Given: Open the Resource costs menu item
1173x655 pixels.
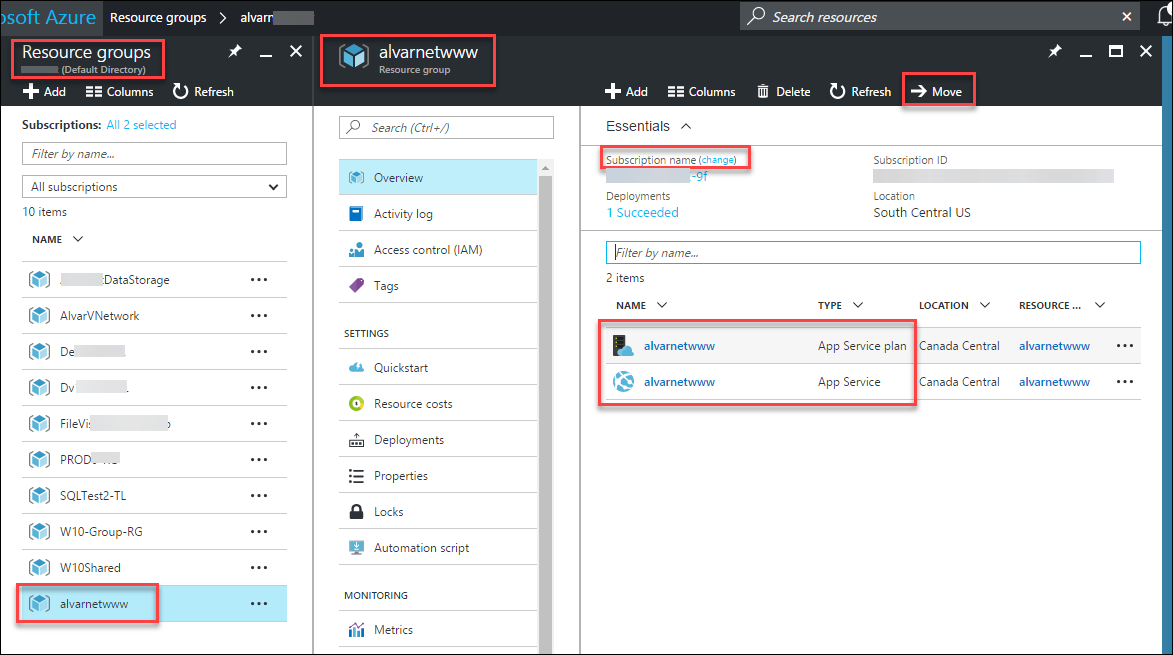Looking at the screenshot, I should pyautogui.click(x=438, y=404).
